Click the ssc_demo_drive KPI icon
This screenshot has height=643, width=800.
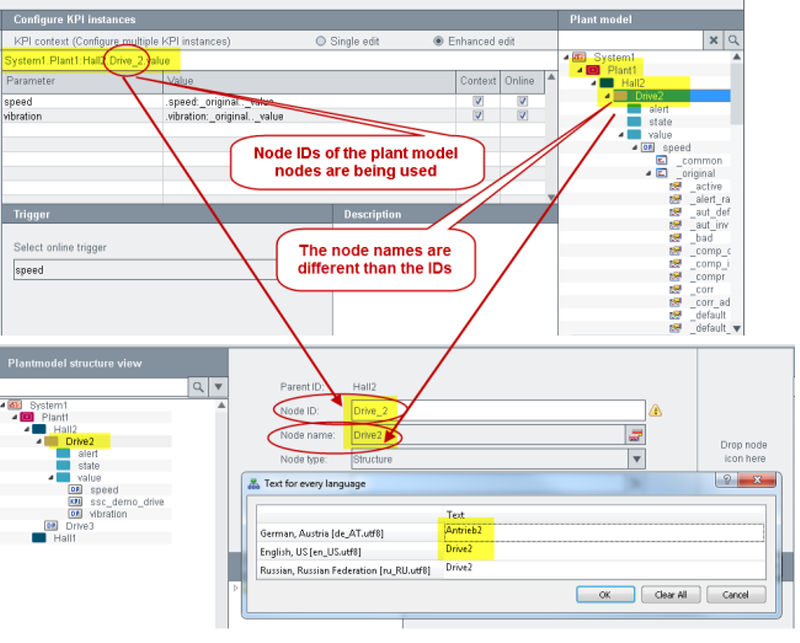(76, 502)
